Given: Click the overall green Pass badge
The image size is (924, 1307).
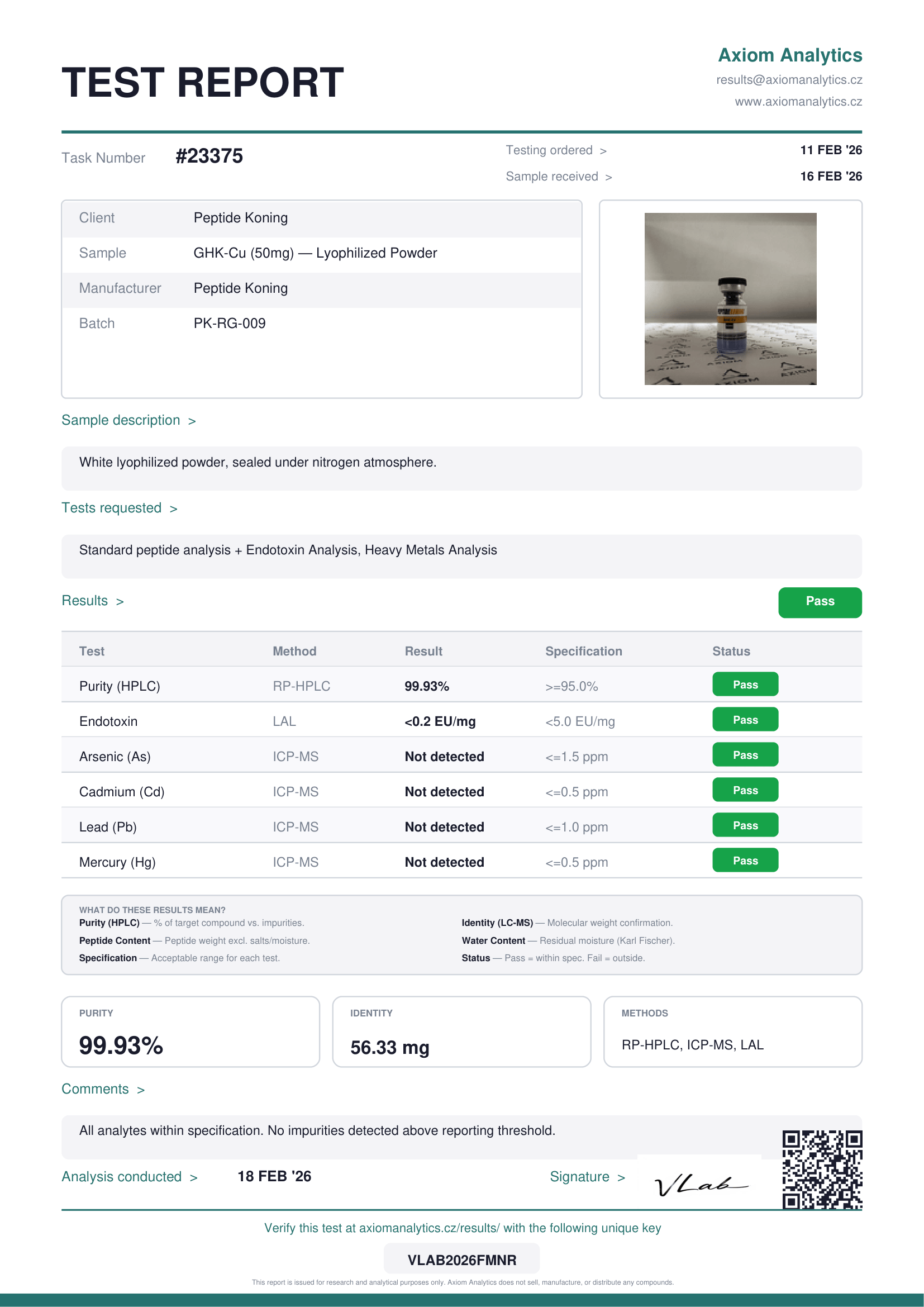Looking at the screenshot, I should pyautogui.click(x=820, y=602).
